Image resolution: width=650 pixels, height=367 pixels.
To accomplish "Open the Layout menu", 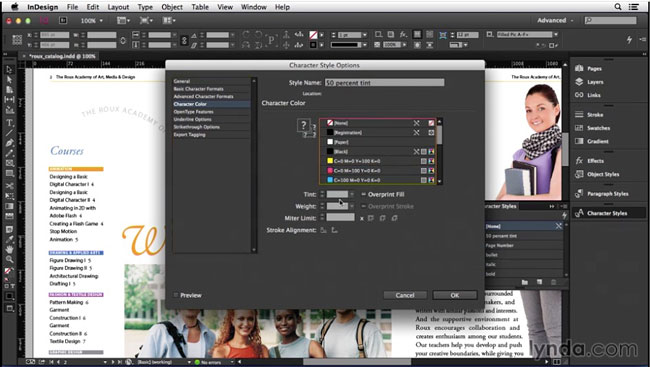I will [118, 7].
